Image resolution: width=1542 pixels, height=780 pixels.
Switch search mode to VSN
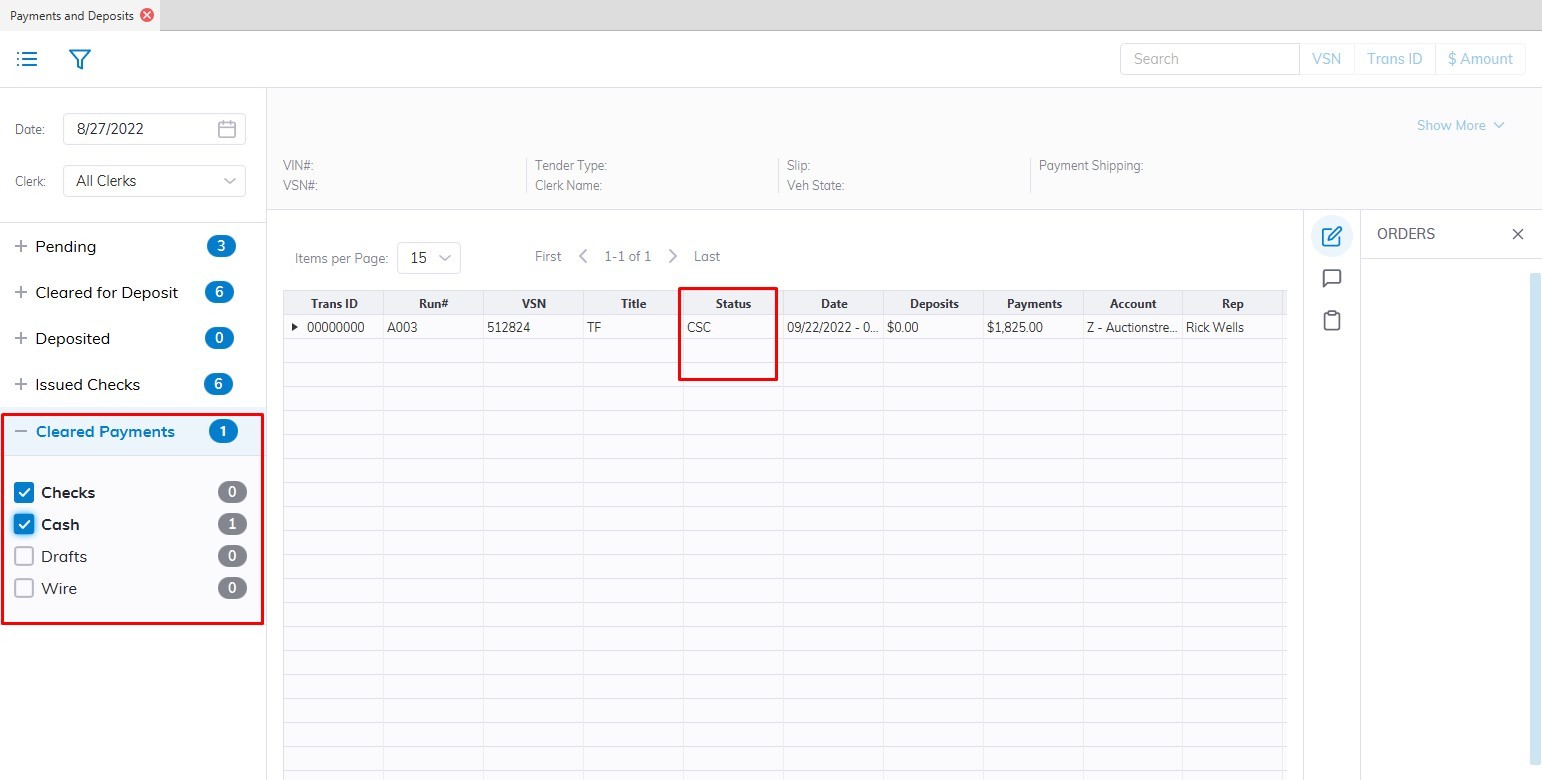1326,59
